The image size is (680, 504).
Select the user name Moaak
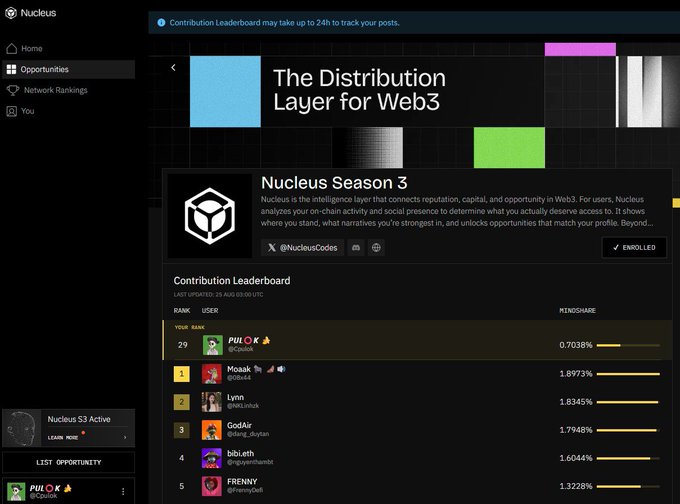point(239,369)
